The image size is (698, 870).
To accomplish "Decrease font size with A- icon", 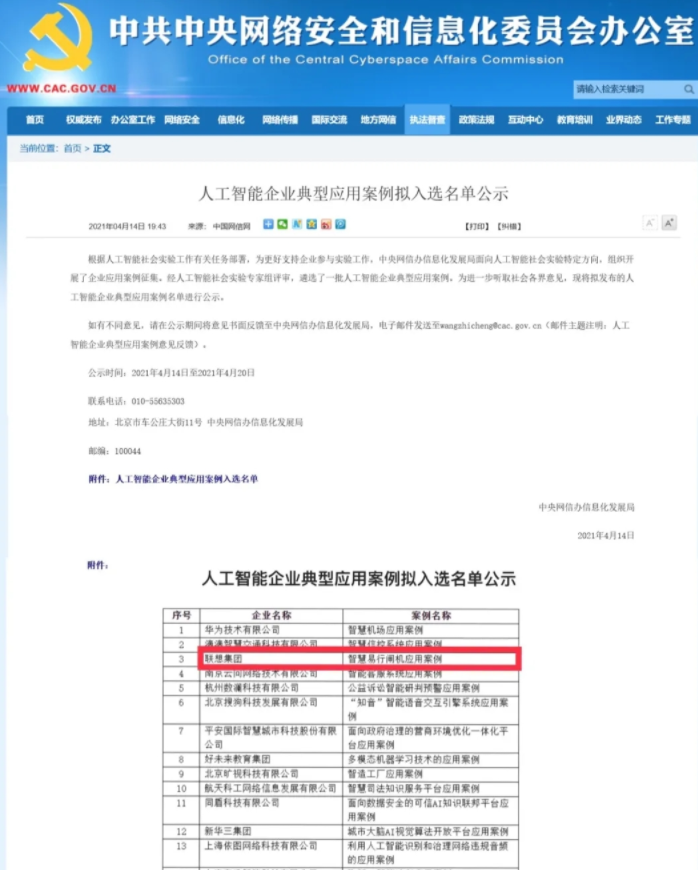I will pyautogui.click(x=649, y=223).
